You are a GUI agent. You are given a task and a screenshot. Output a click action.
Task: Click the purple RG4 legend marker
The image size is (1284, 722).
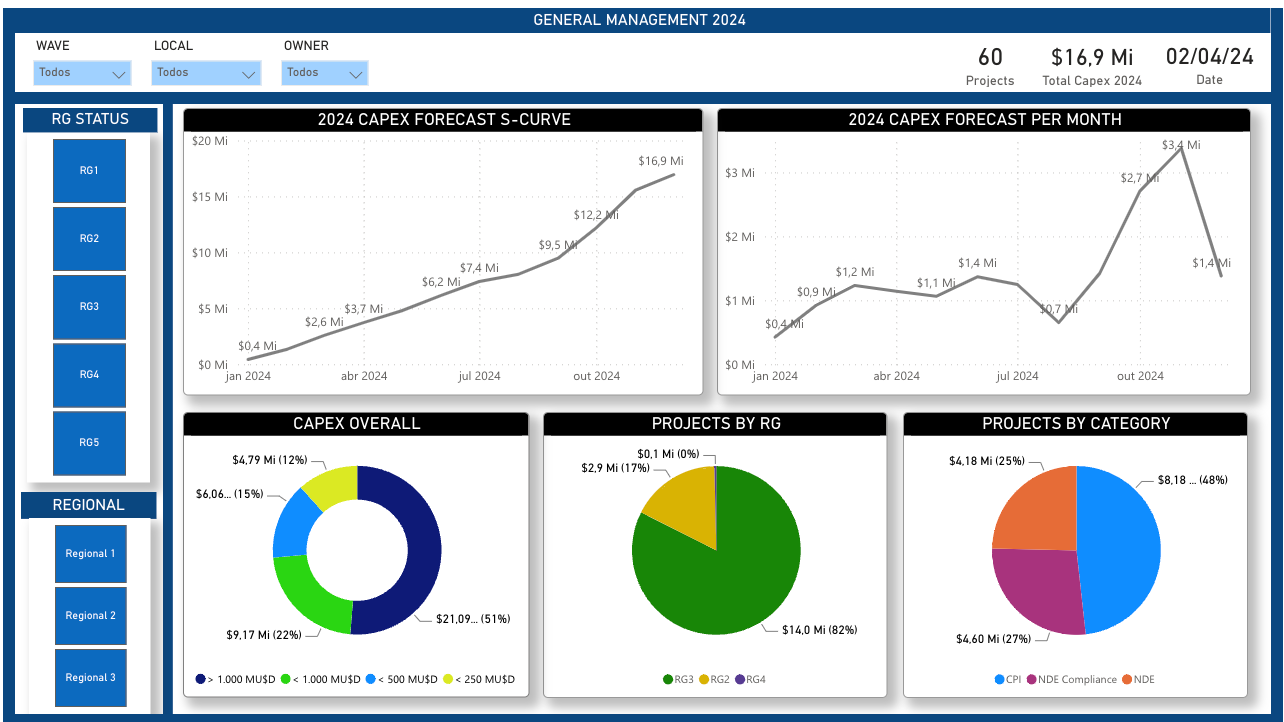[740, 680]
